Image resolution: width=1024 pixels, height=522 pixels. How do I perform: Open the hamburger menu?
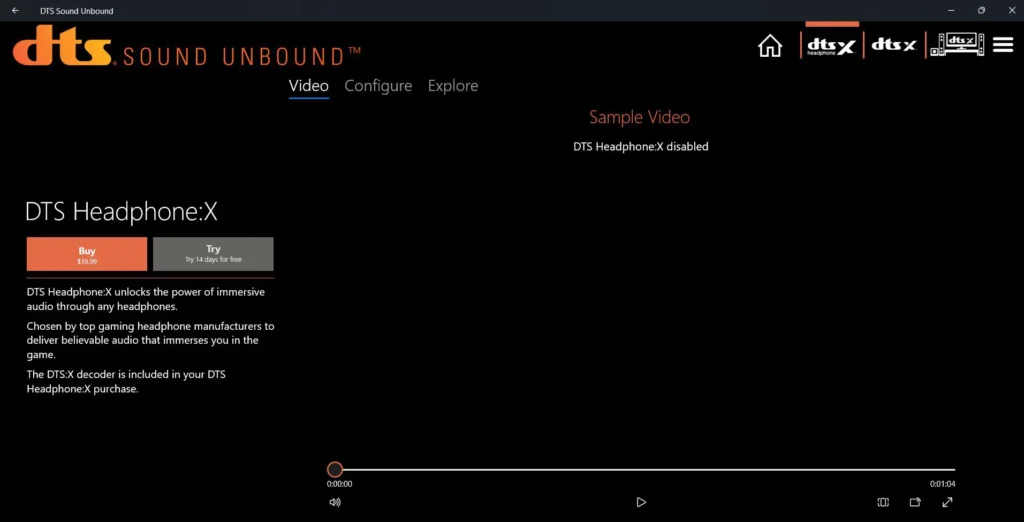pyautogui.click(x=1003, y=44)
